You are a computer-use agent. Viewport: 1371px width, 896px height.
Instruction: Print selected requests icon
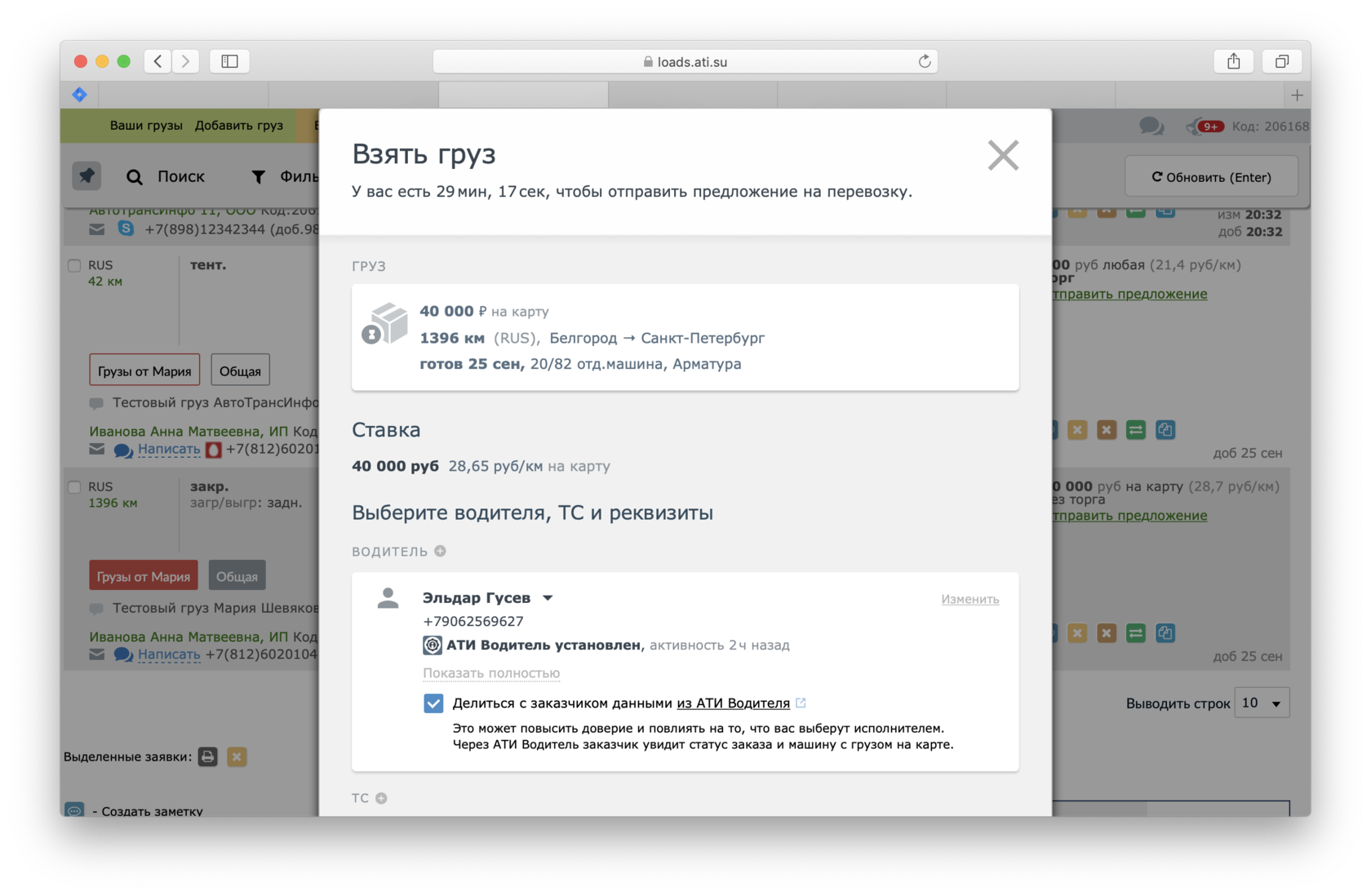coord(208,756)
